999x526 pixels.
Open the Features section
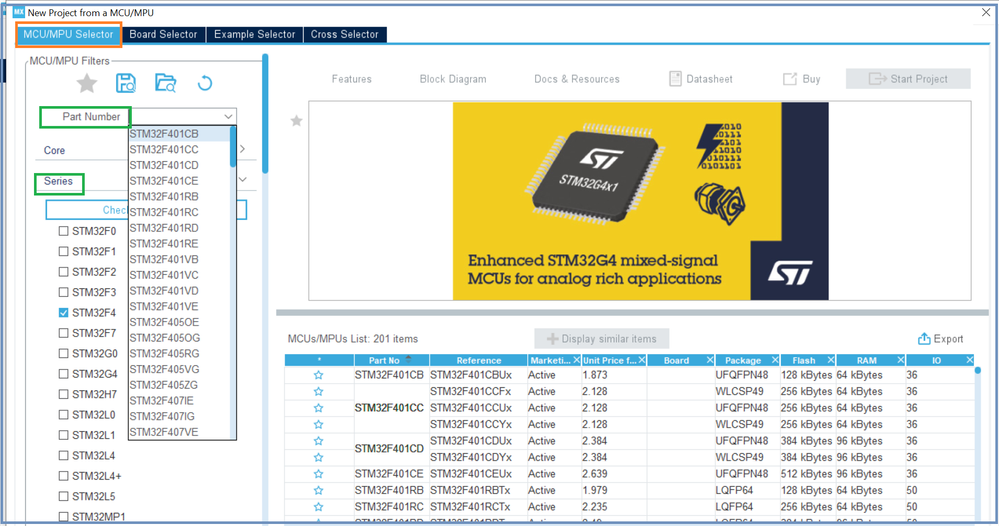pos(352,79)
